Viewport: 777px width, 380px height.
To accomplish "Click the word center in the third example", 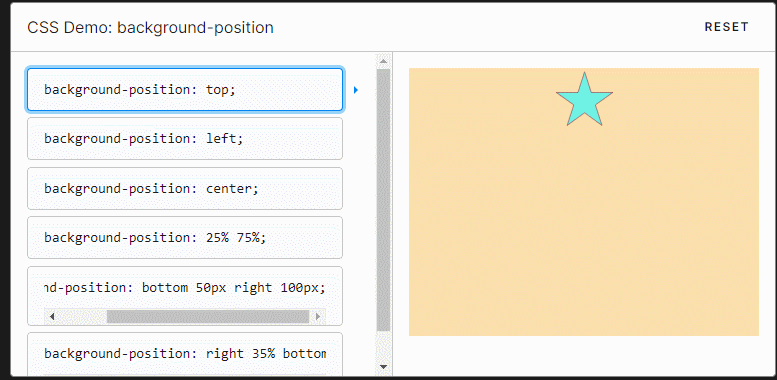I will click(232, 188).
